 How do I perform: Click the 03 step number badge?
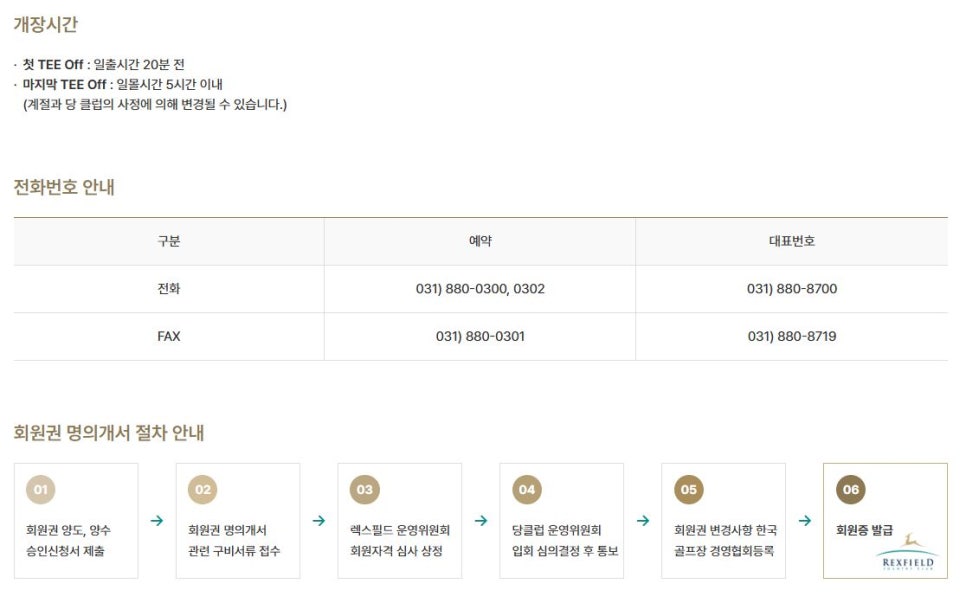pyautogui.click(x=365, y=490)
